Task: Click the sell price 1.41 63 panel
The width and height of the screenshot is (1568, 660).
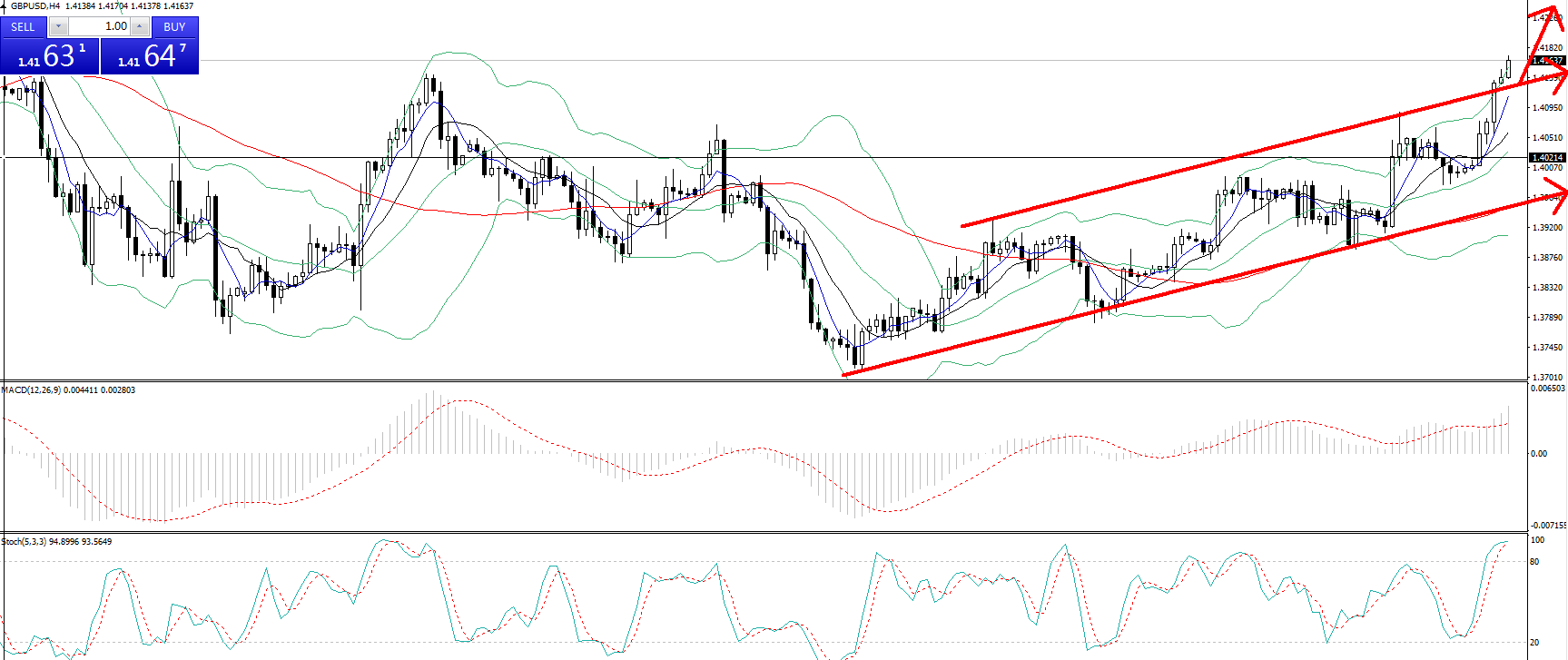Action: (50, 55)
